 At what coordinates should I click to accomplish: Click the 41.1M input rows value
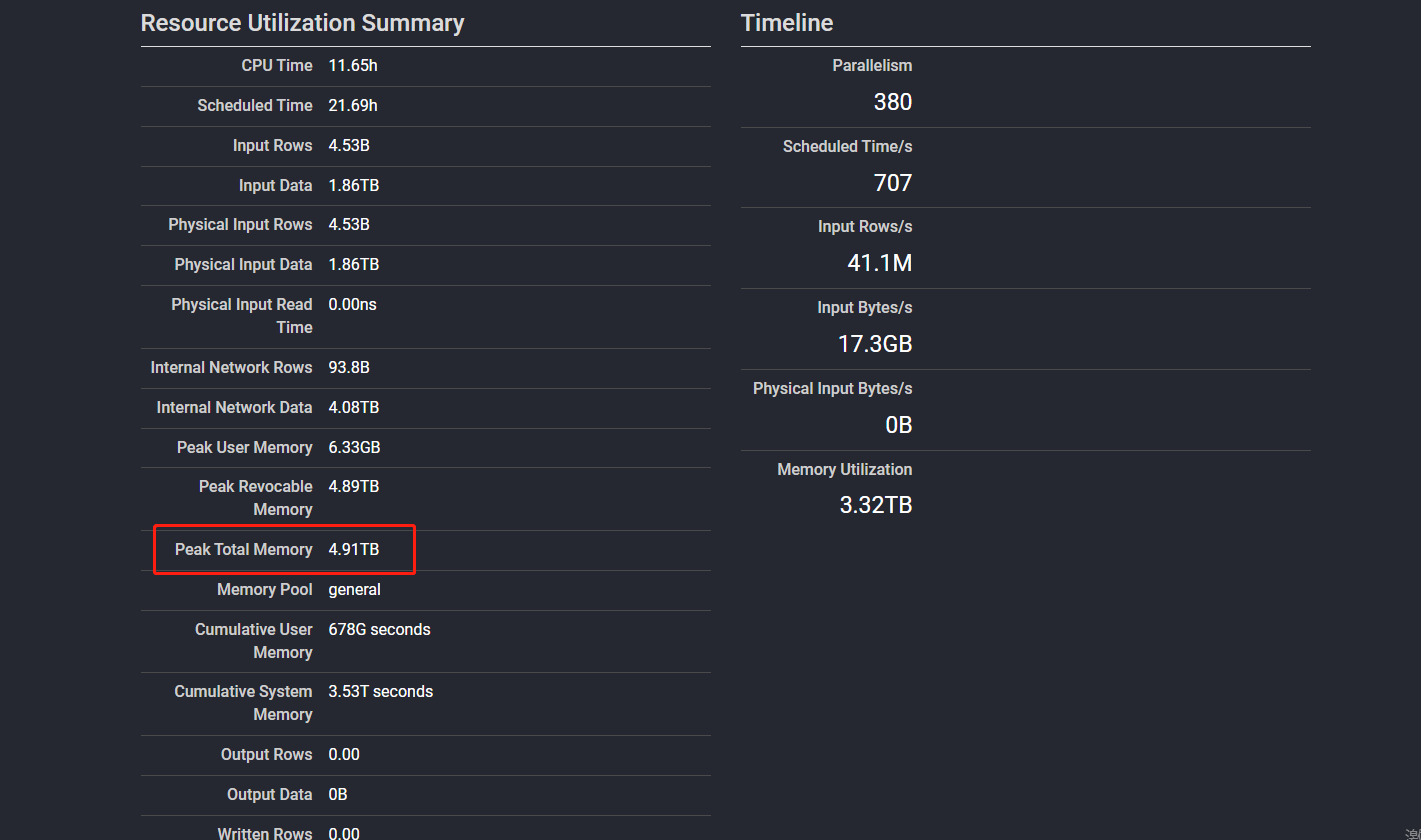[880, 263]
